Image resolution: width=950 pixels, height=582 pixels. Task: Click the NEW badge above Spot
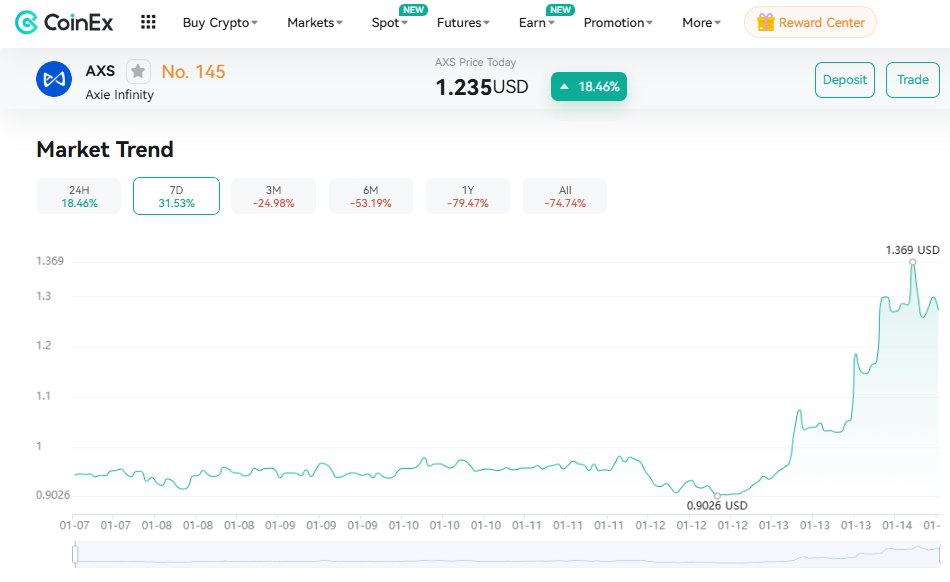coord(413,10)
